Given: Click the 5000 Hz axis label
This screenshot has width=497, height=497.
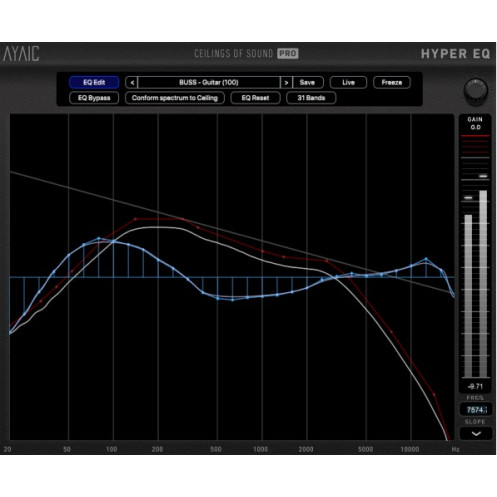Looking at the screenshot, I should [x=365, y=449].
